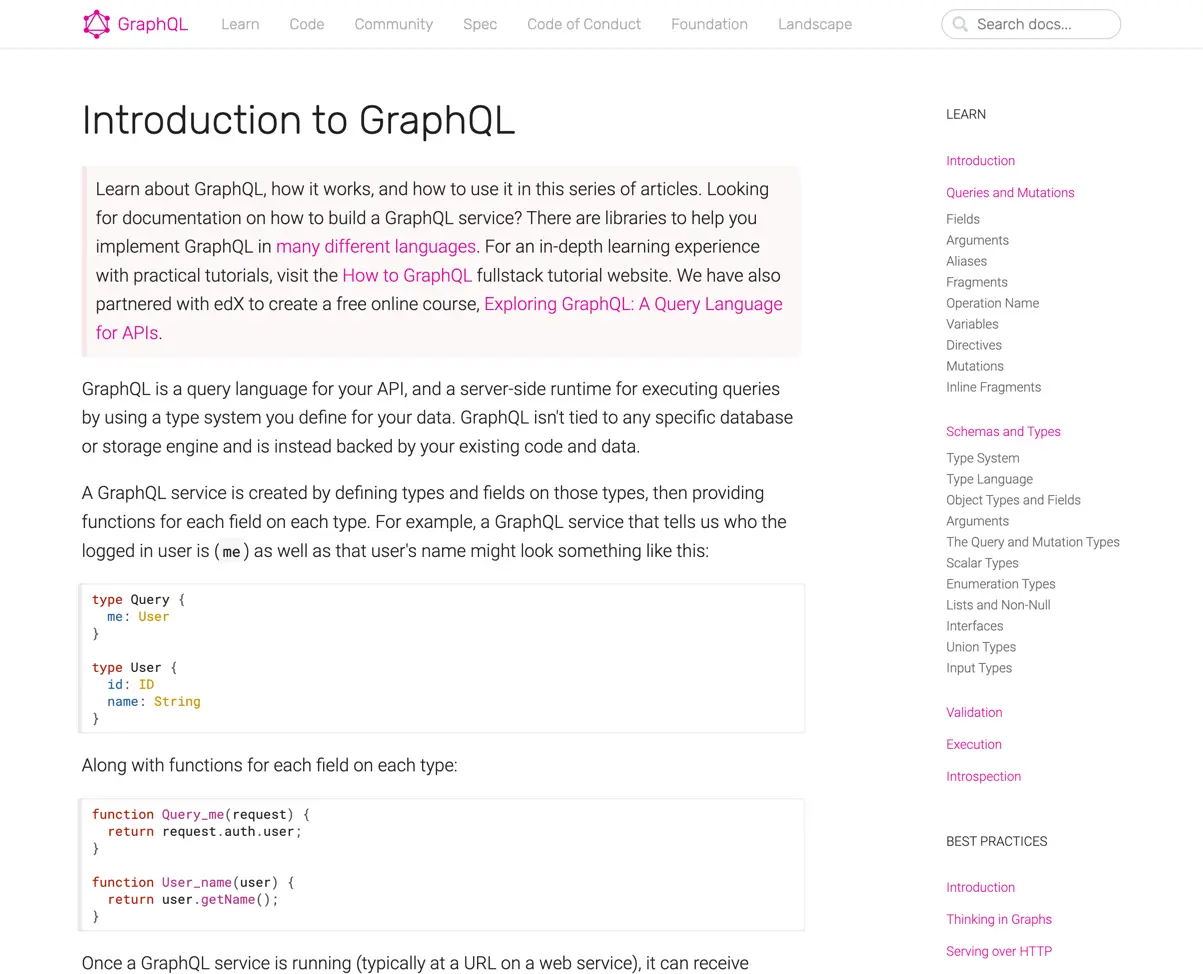
Task: Open the How to GraphQL tutorial link
Action: click(406, 275)
